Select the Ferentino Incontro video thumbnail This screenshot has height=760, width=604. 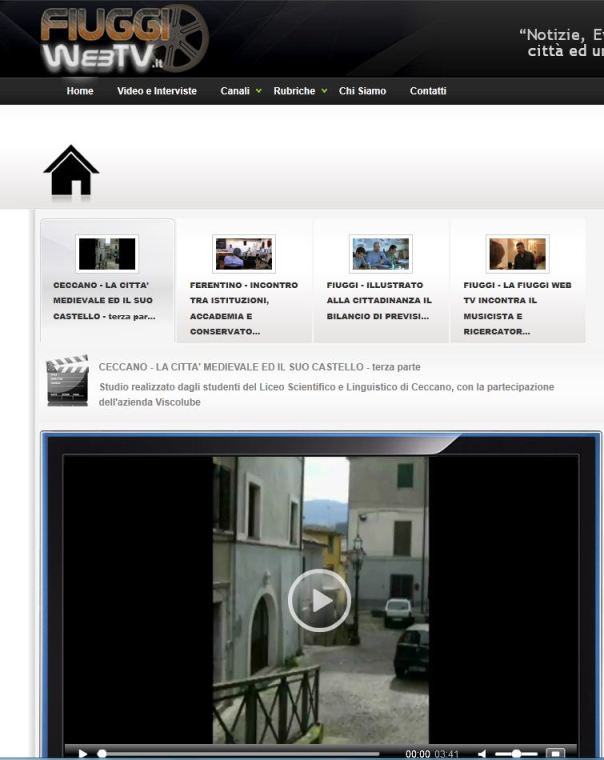244,254
